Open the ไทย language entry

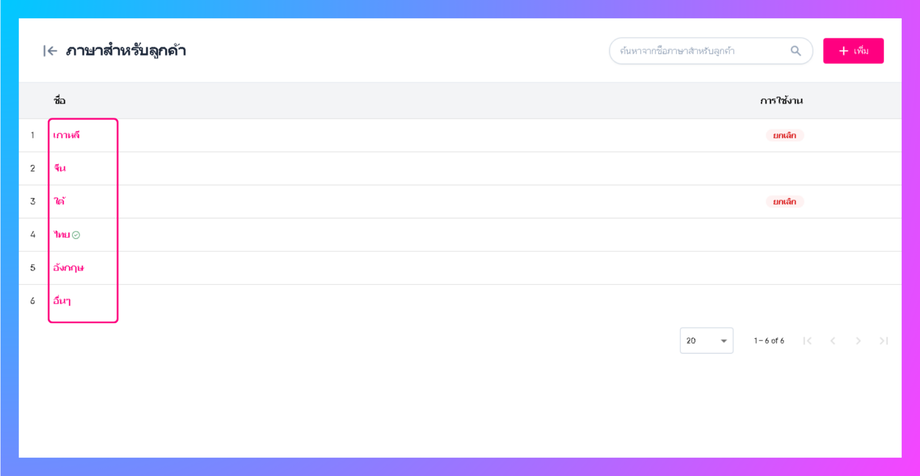coord(62,235)
